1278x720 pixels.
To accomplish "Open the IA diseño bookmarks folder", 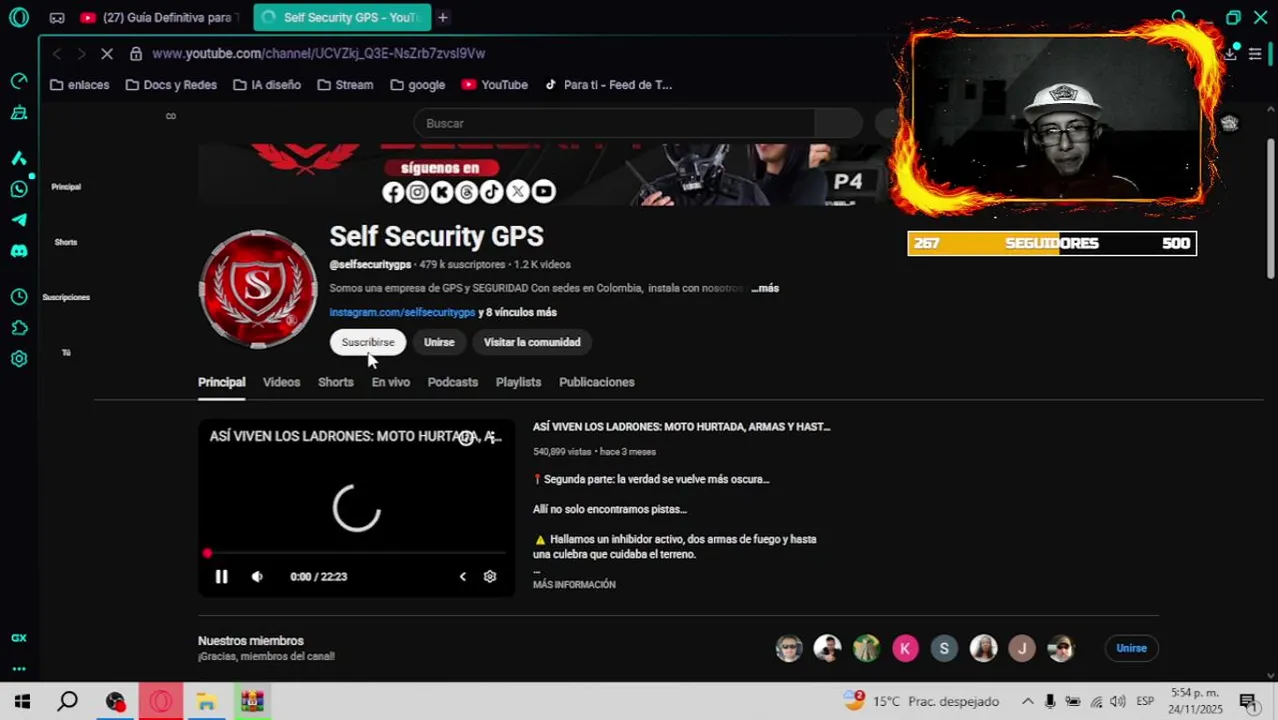I will tap(267, 85).
